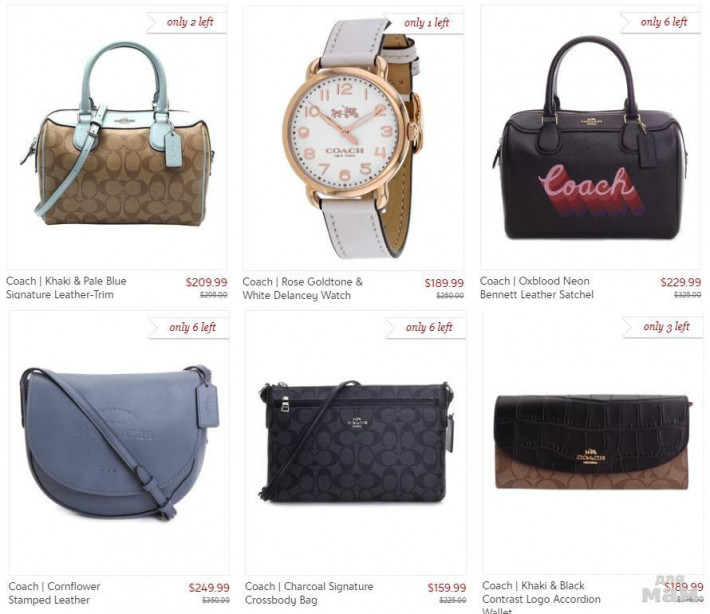Click the 'only 3 left' ribbon badge
The image size is (710, 614).
(663, 327)
